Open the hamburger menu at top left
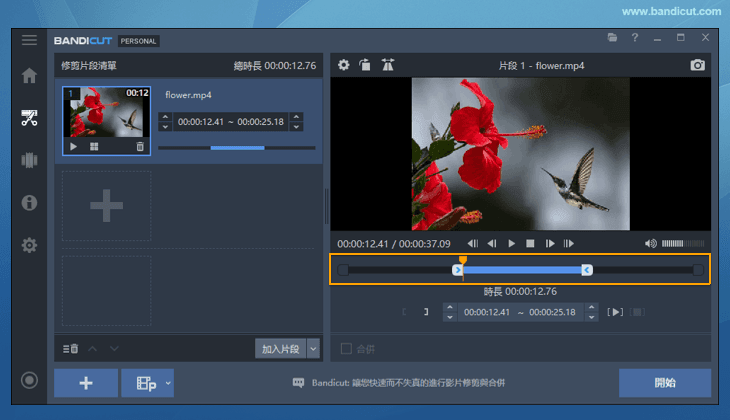The width and height of the screenshot is (730, 420). pyautogui.click(x=29, y=40)
